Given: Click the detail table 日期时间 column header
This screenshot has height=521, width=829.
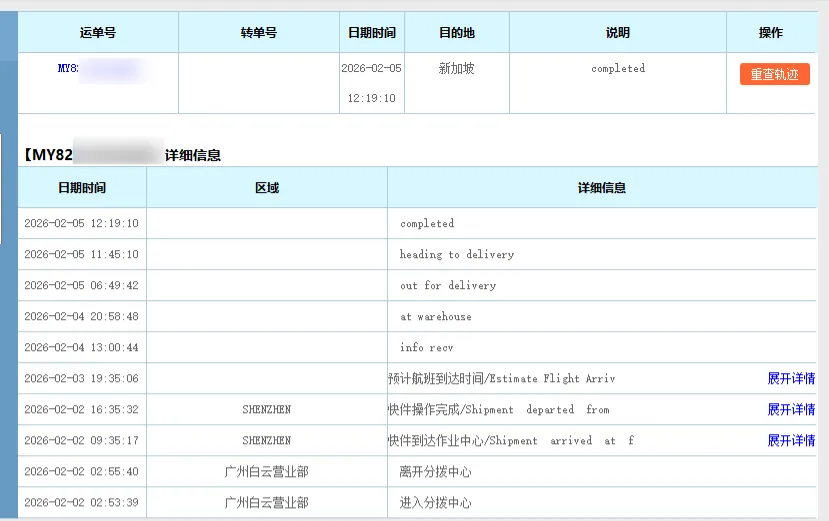Looking at the screenshot, I should pyautogui.click(x=82, y=188).
